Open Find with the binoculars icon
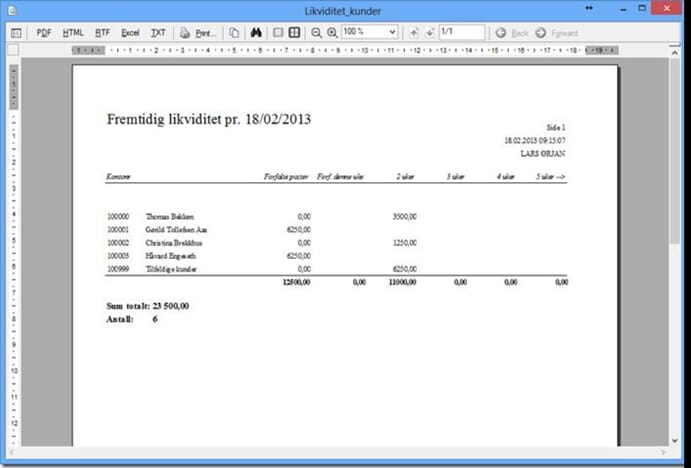Screen dimensions: 691x468 tap(255, 32)
